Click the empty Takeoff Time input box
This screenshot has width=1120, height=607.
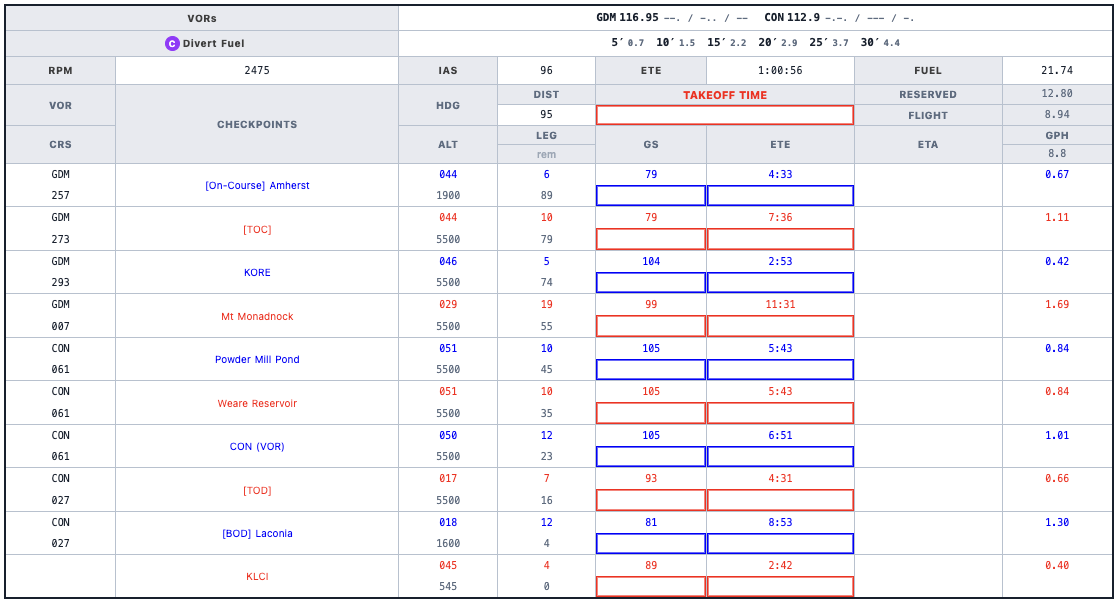pos(724,115)
